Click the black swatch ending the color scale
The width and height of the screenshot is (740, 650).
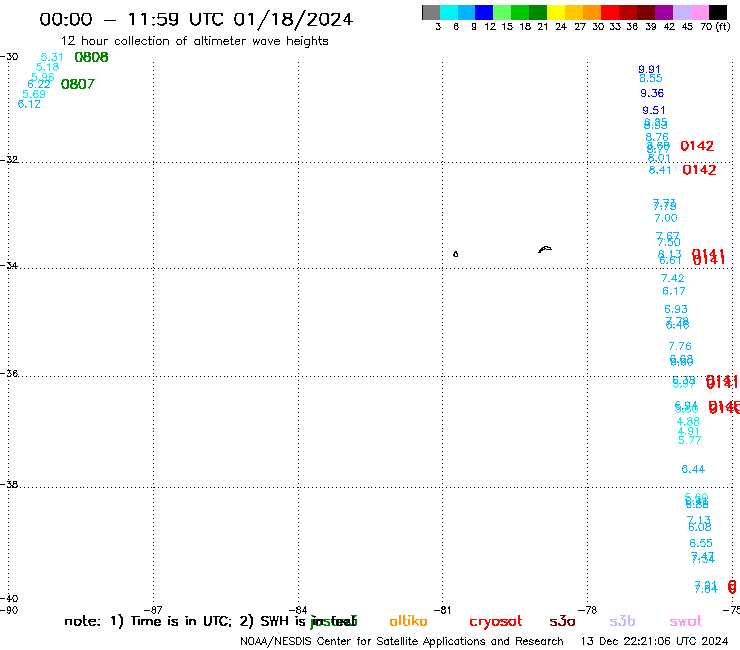718,12
